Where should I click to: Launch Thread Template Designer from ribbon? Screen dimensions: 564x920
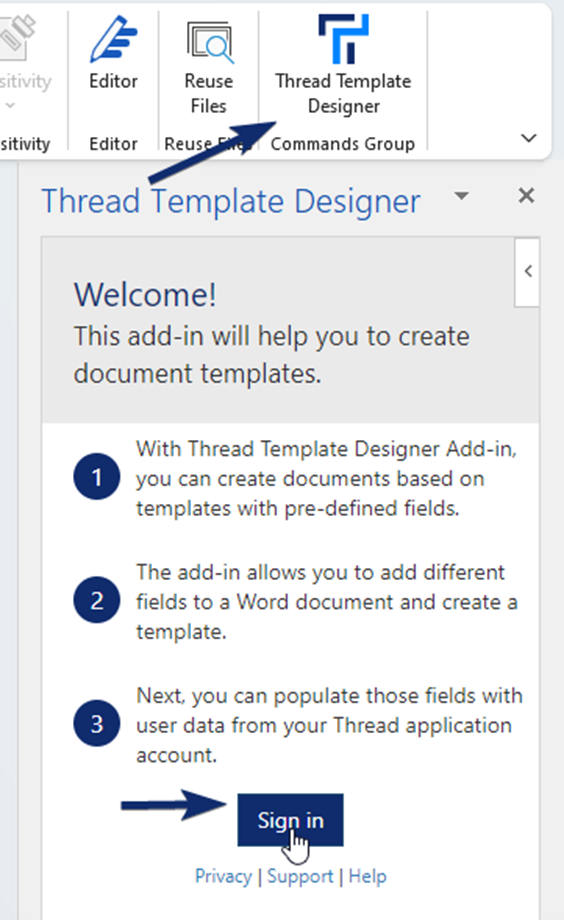(x=343, y=65)
